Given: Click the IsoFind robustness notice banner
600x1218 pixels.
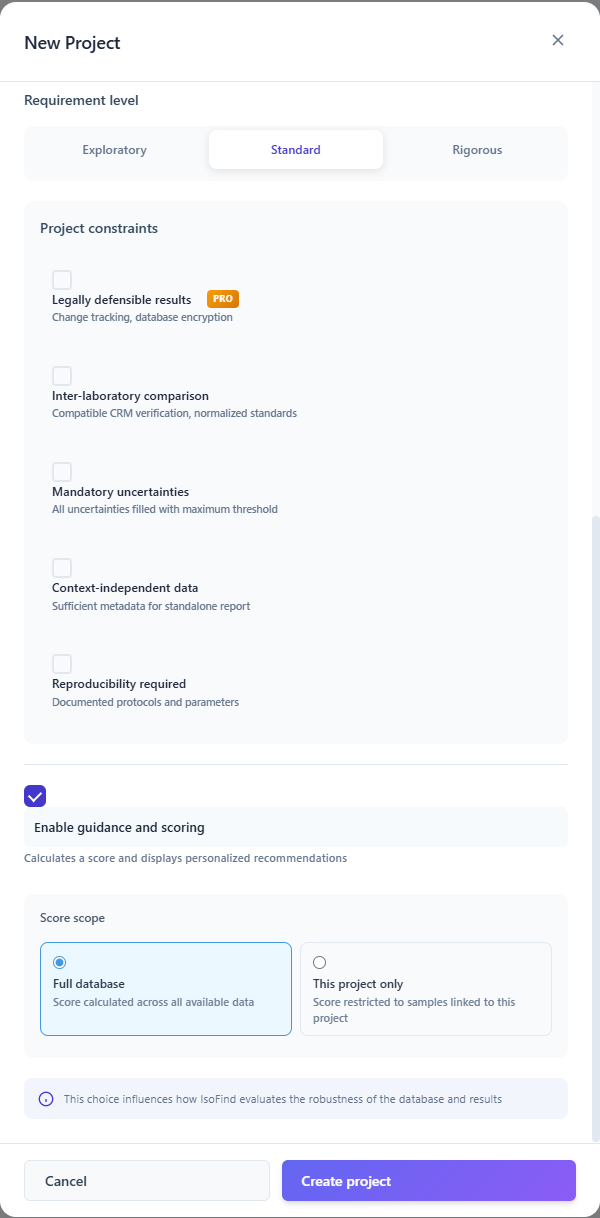Looking at the screenshot, I should pos(295,1098).
